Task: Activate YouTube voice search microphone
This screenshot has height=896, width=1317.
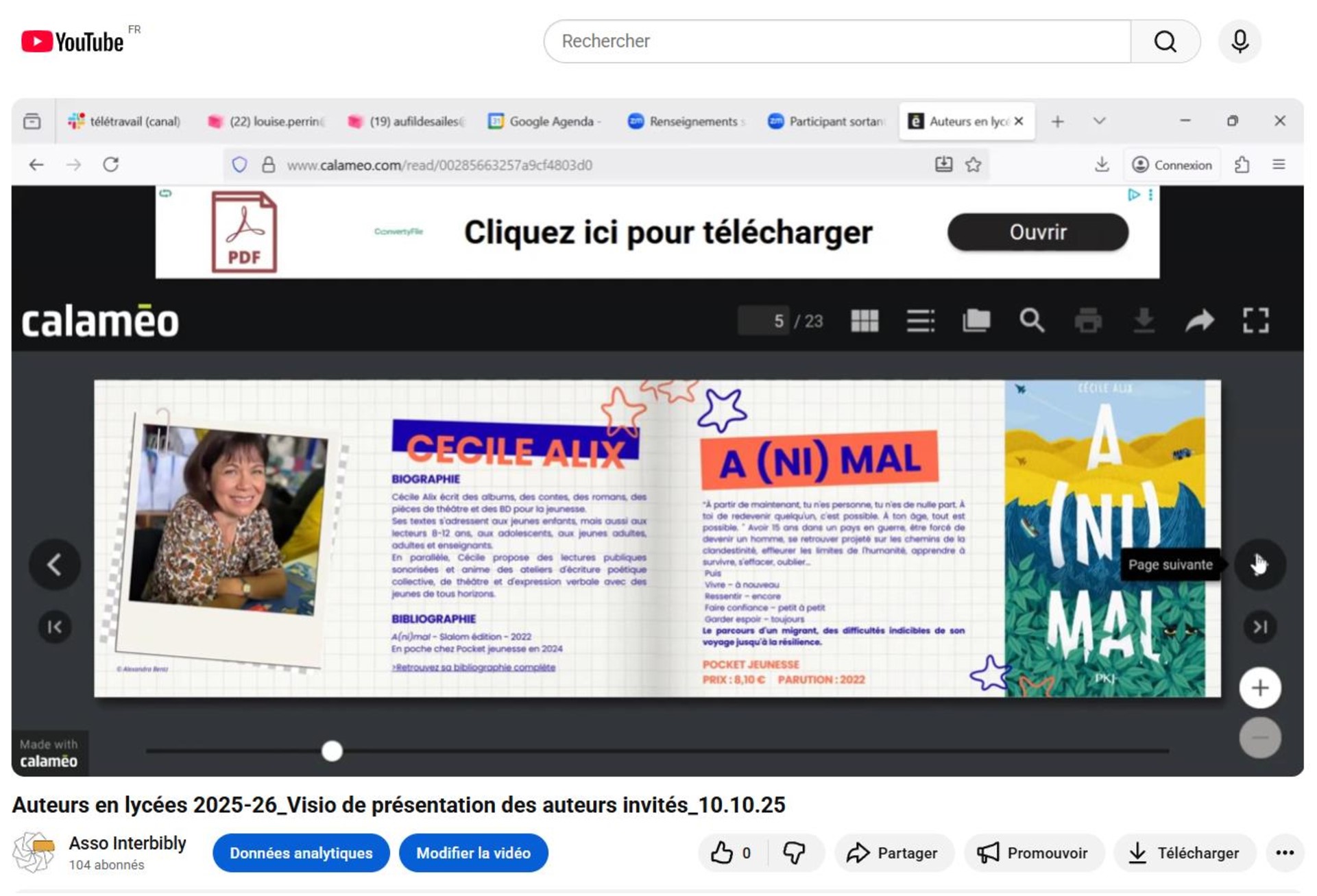Action: [1240, 41]
